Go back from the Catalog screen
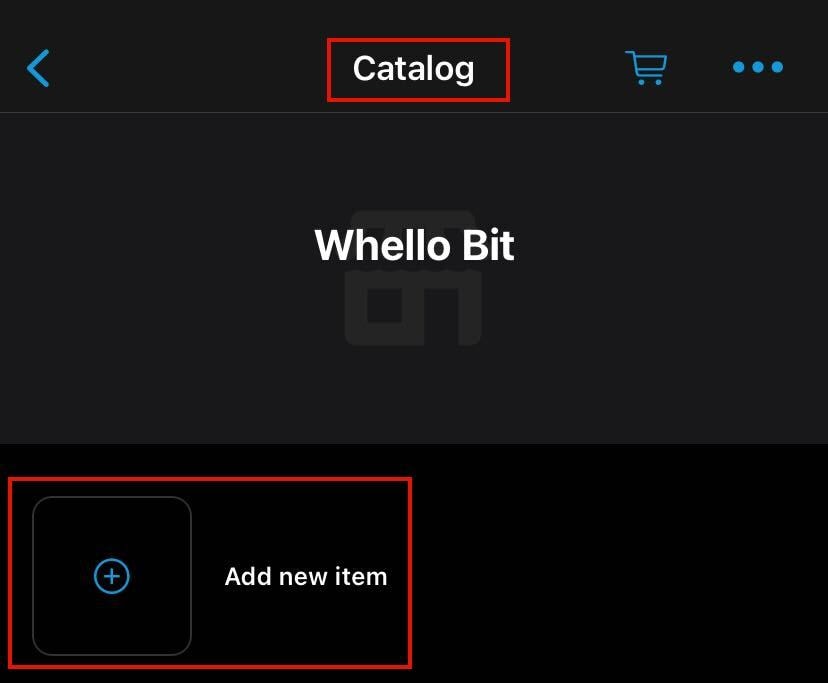 pos(38,68)
